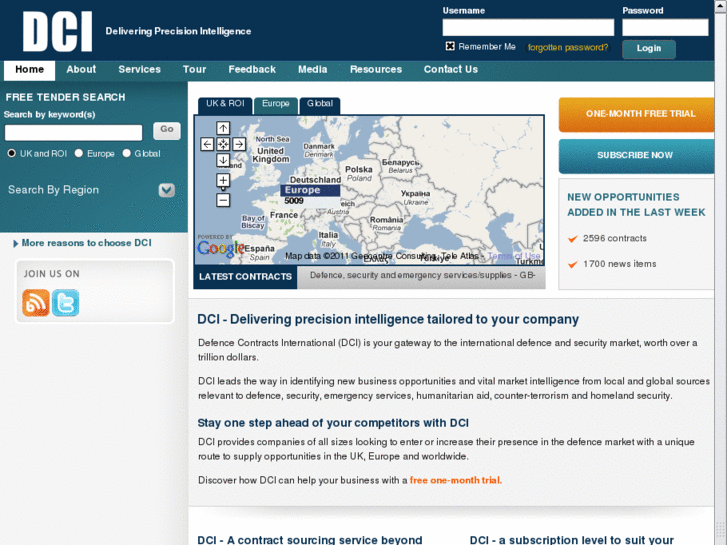Screen dimensions: 727x545
Task: Open the forgotten password link
Action: click(x=568, y=47)
